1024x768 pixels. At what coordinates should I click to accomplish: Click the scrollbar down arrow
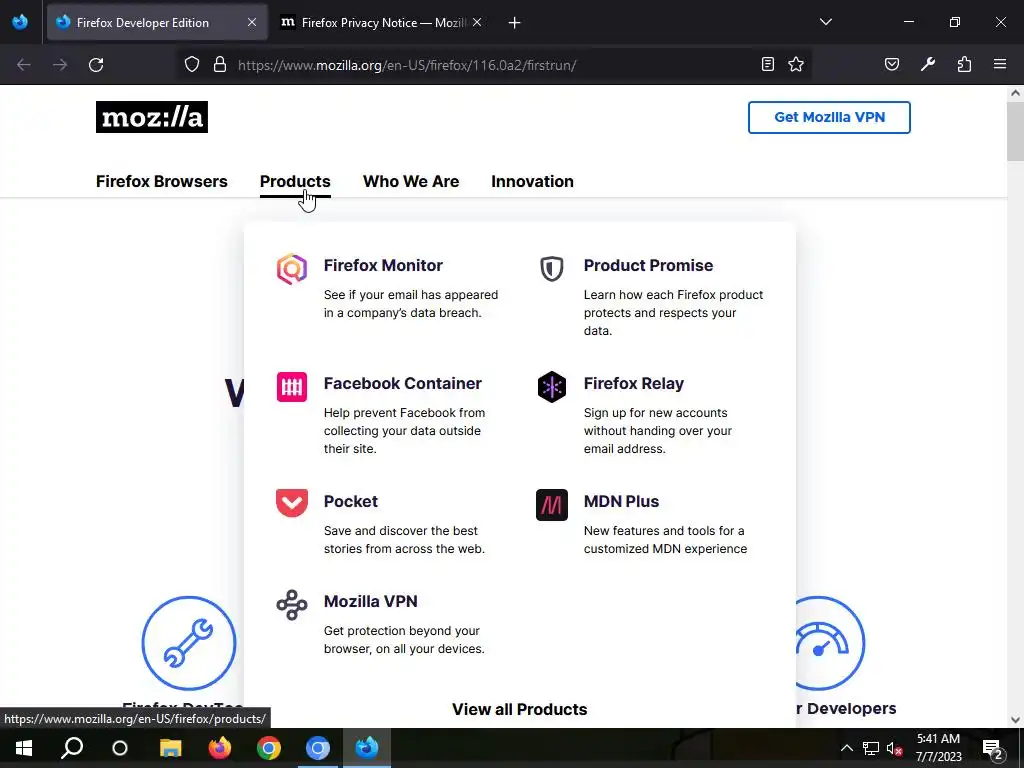(x=1015, y=720)
